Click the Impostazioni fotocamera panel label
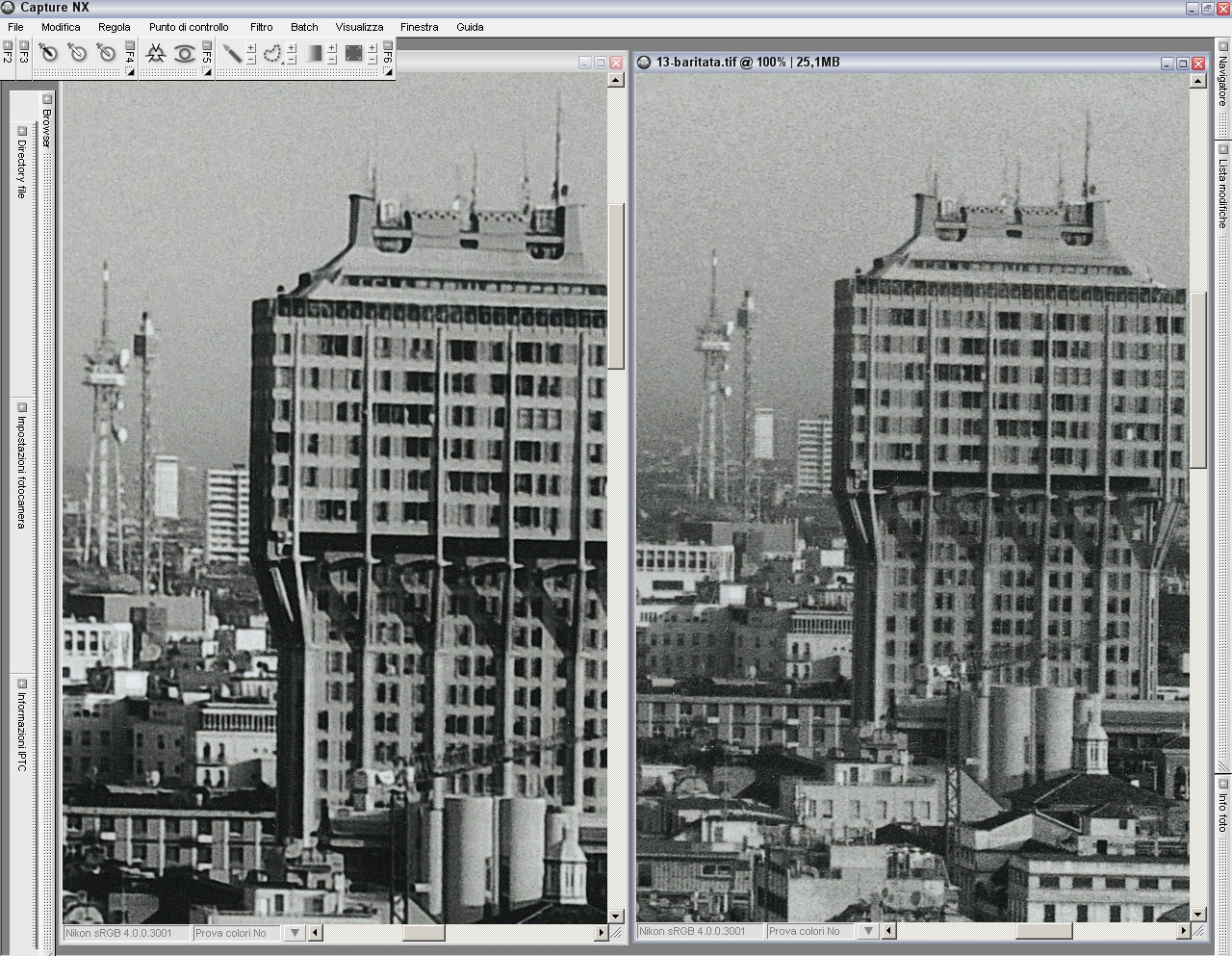 coord(21,472)
